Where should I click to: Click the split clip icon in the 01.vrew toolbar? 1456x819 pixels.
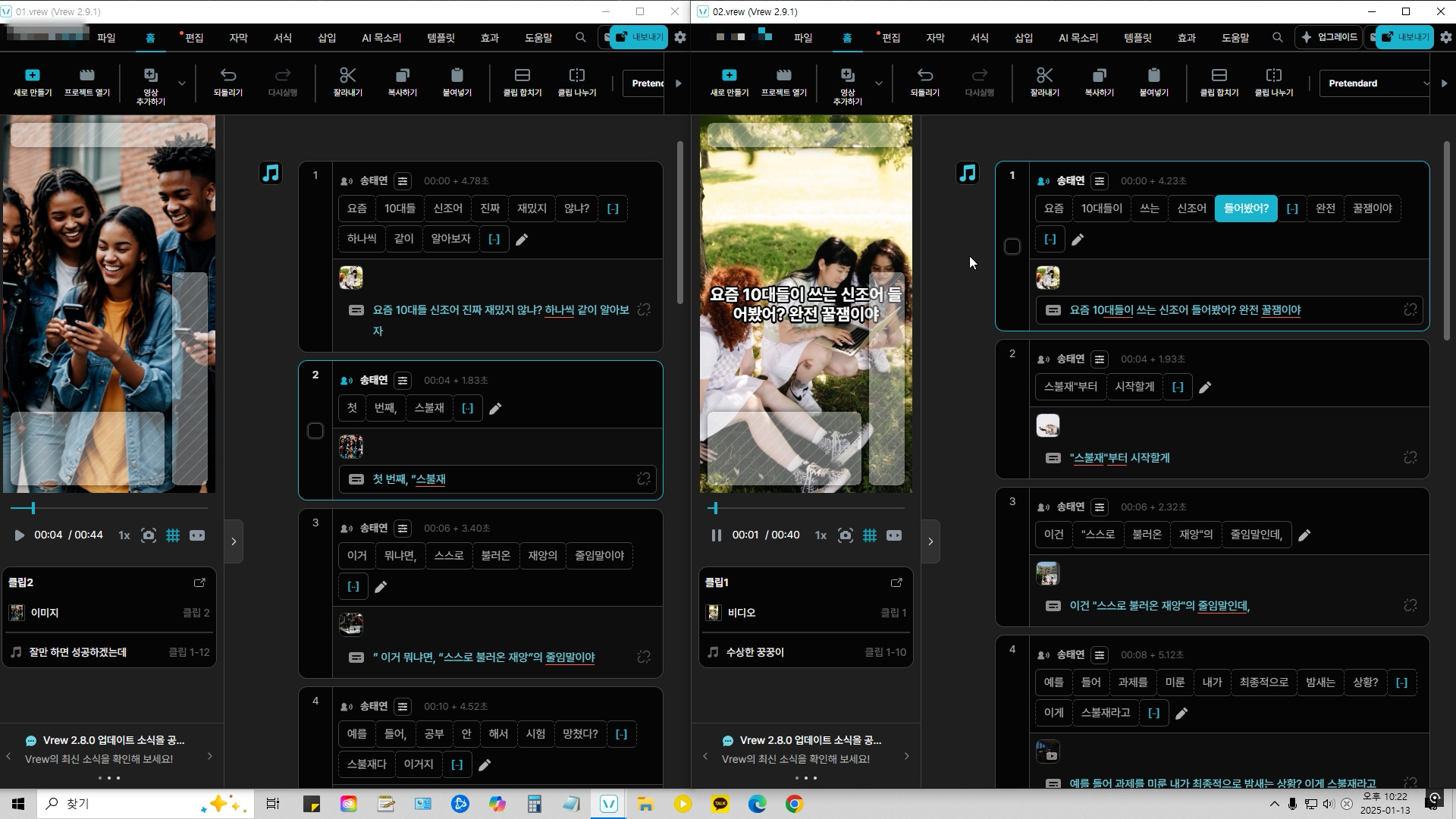click(576, 76)
